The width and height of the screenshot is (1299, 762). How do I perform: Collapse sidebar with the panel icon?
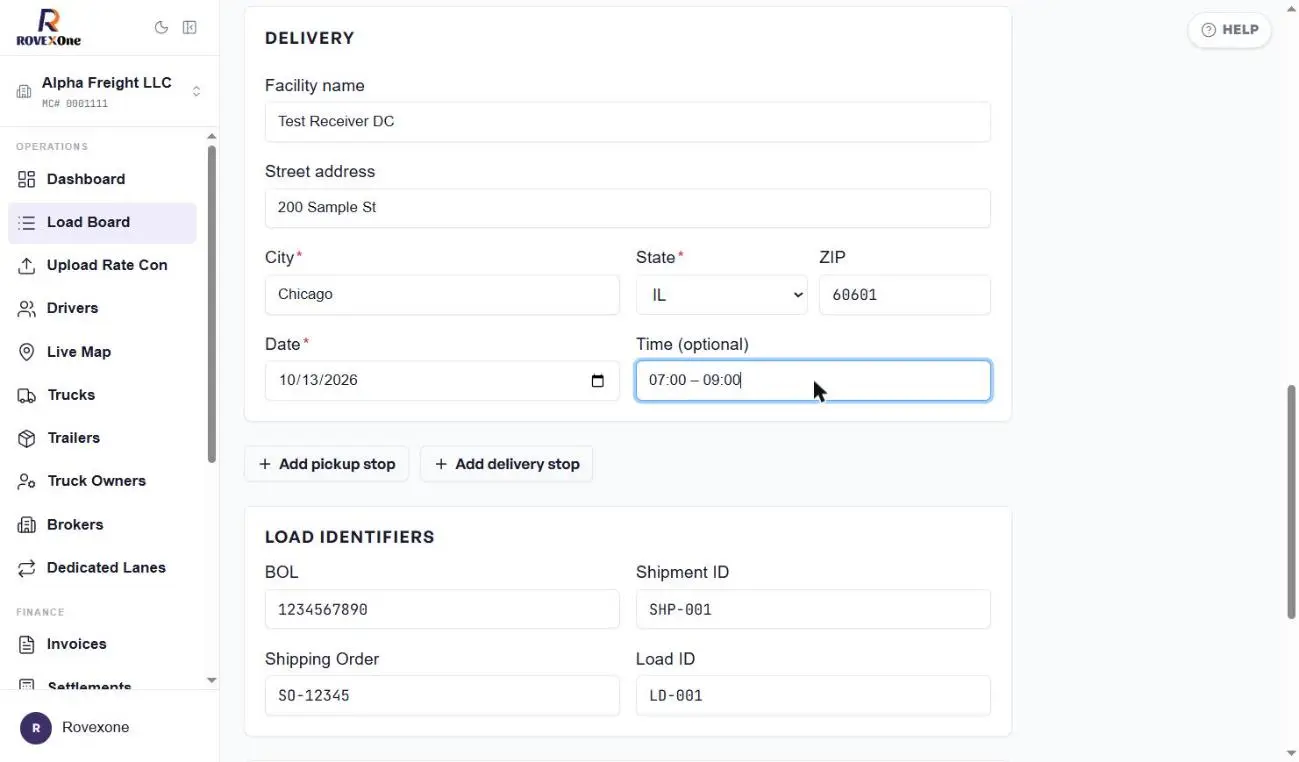(189, 28)
